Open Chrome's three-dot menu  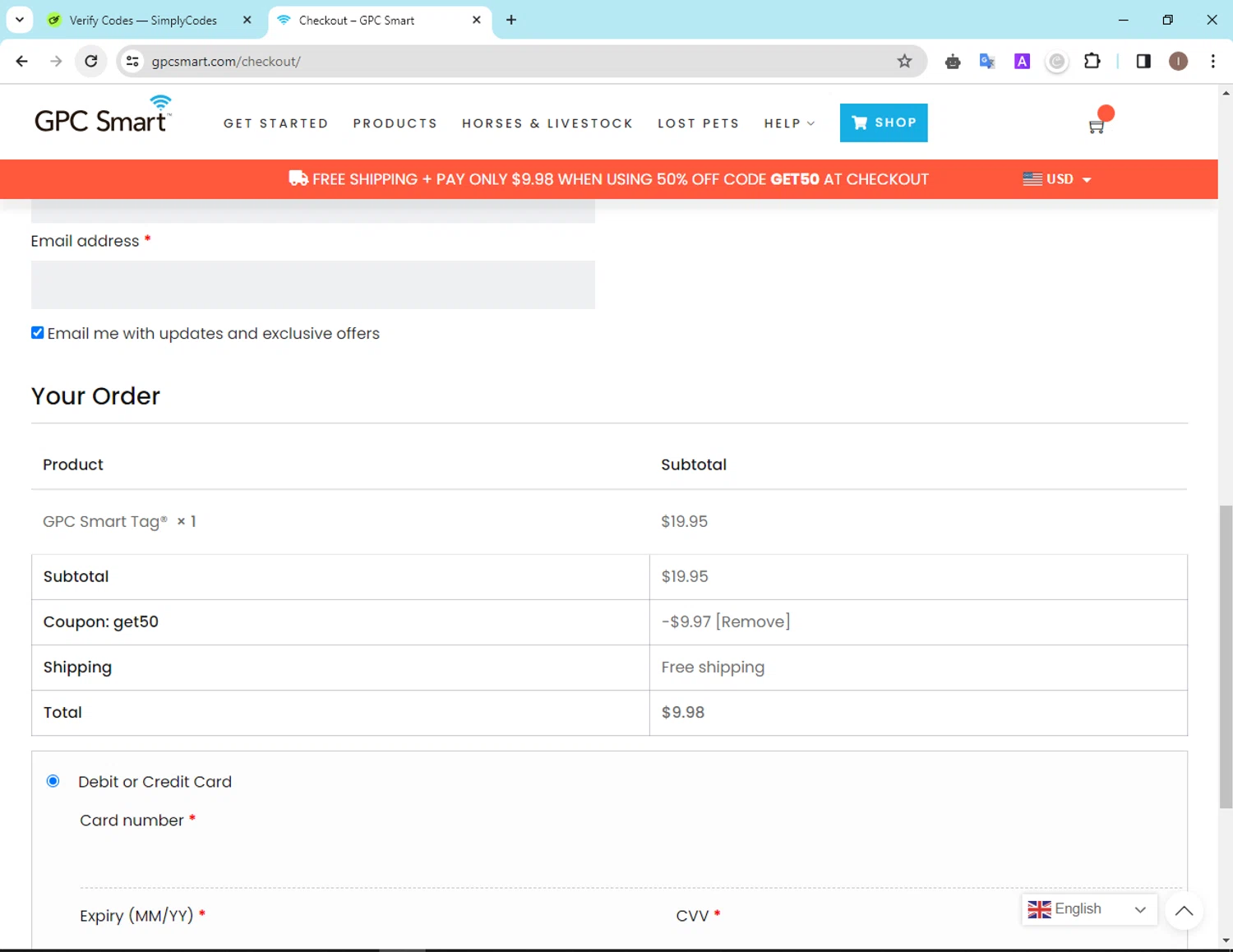[1212, 61]
